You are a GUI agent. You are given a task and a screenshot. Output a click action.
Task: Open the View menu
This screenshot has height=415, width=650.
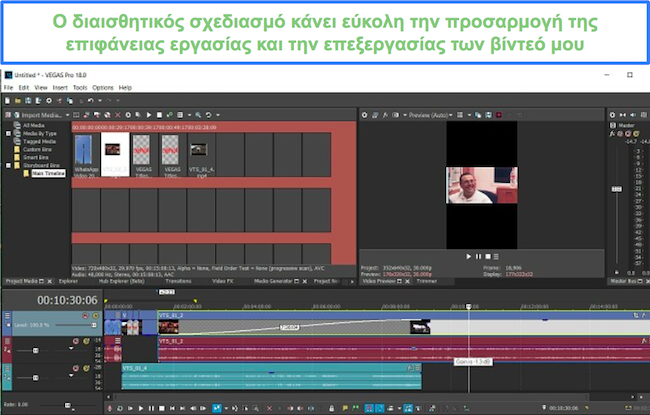pyautogui.click(x=41, y=87)
